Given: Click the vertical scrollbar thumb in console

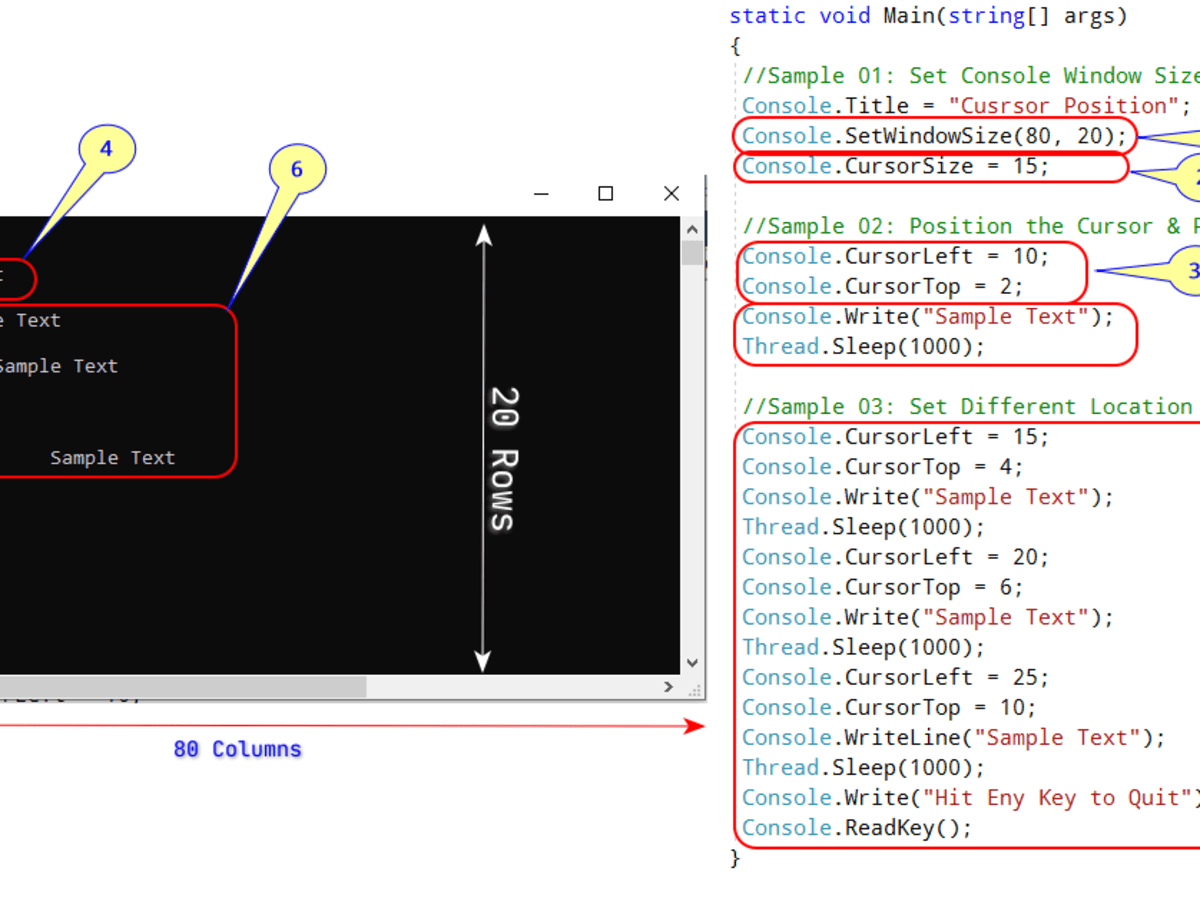Looking at the screenshot, I should (x=691, y=252).
